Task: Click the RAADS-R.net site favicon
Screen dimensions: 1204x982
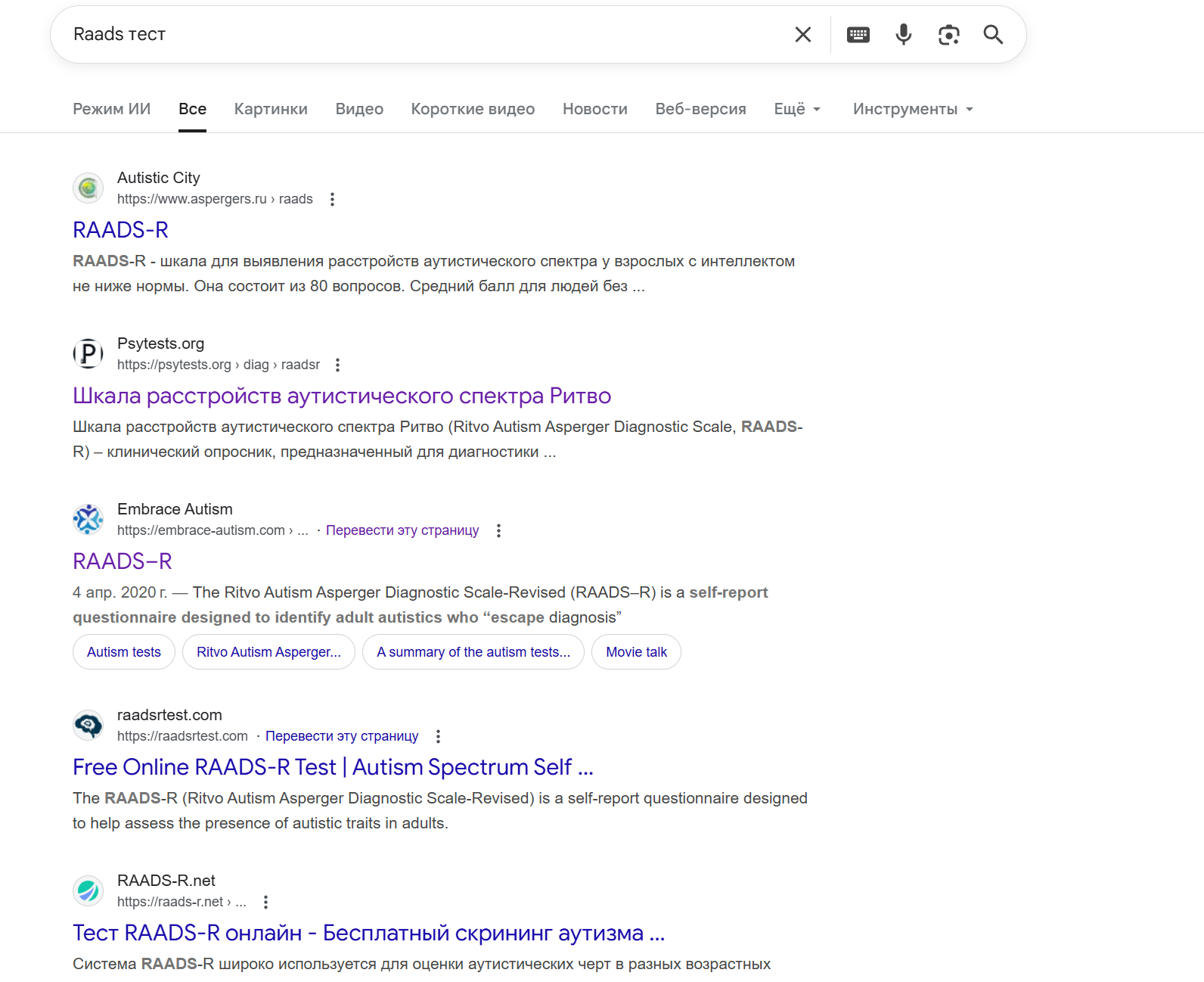Action: 88,890
